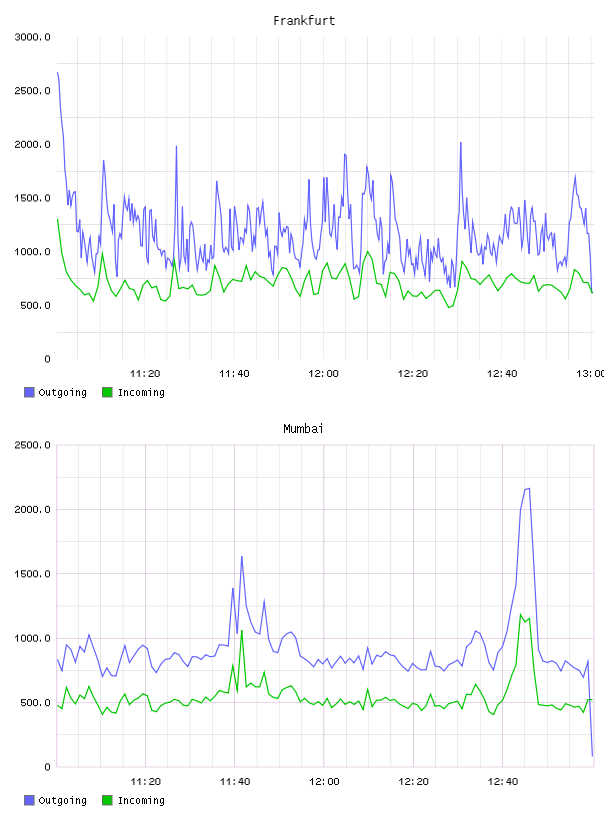Click Mumbai's 0 y-axis label
Viewport: 608px width, 816px height.
click(47, 767)
